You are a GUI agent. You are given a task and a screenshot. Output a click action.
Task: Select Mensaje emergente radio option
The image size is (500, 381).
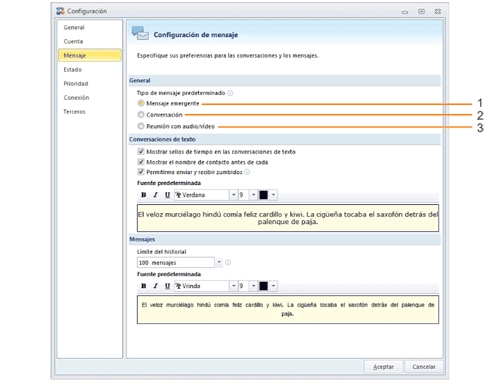point(141,103)
